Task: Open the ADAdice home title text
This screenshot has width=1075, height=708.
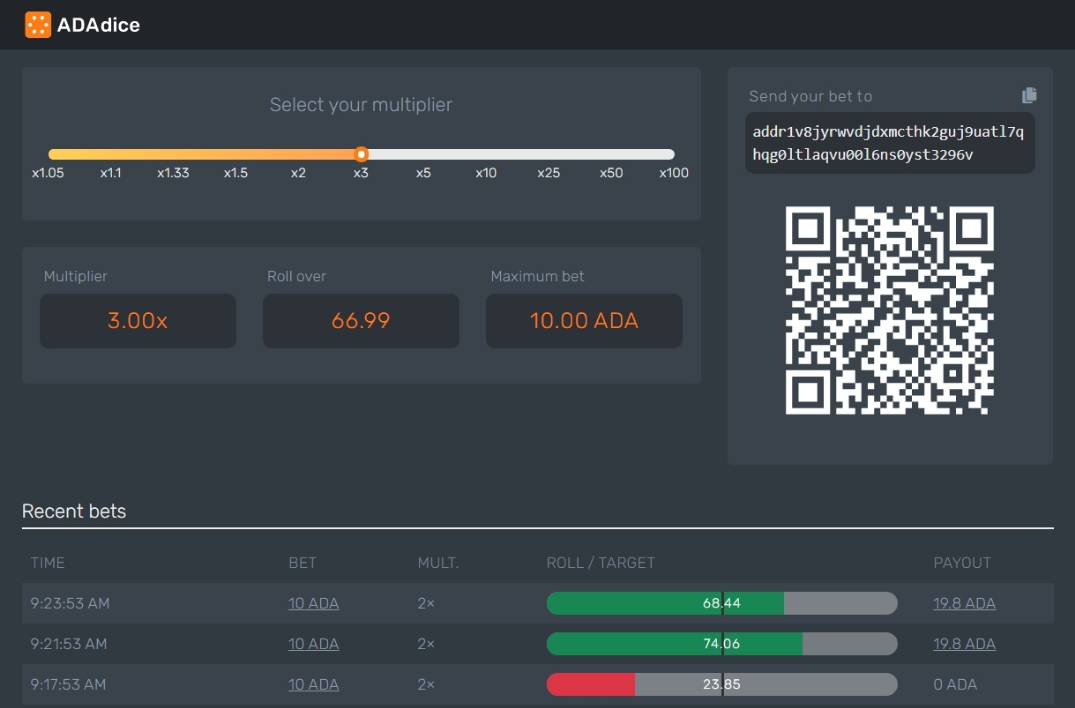Action: [98, 25]
